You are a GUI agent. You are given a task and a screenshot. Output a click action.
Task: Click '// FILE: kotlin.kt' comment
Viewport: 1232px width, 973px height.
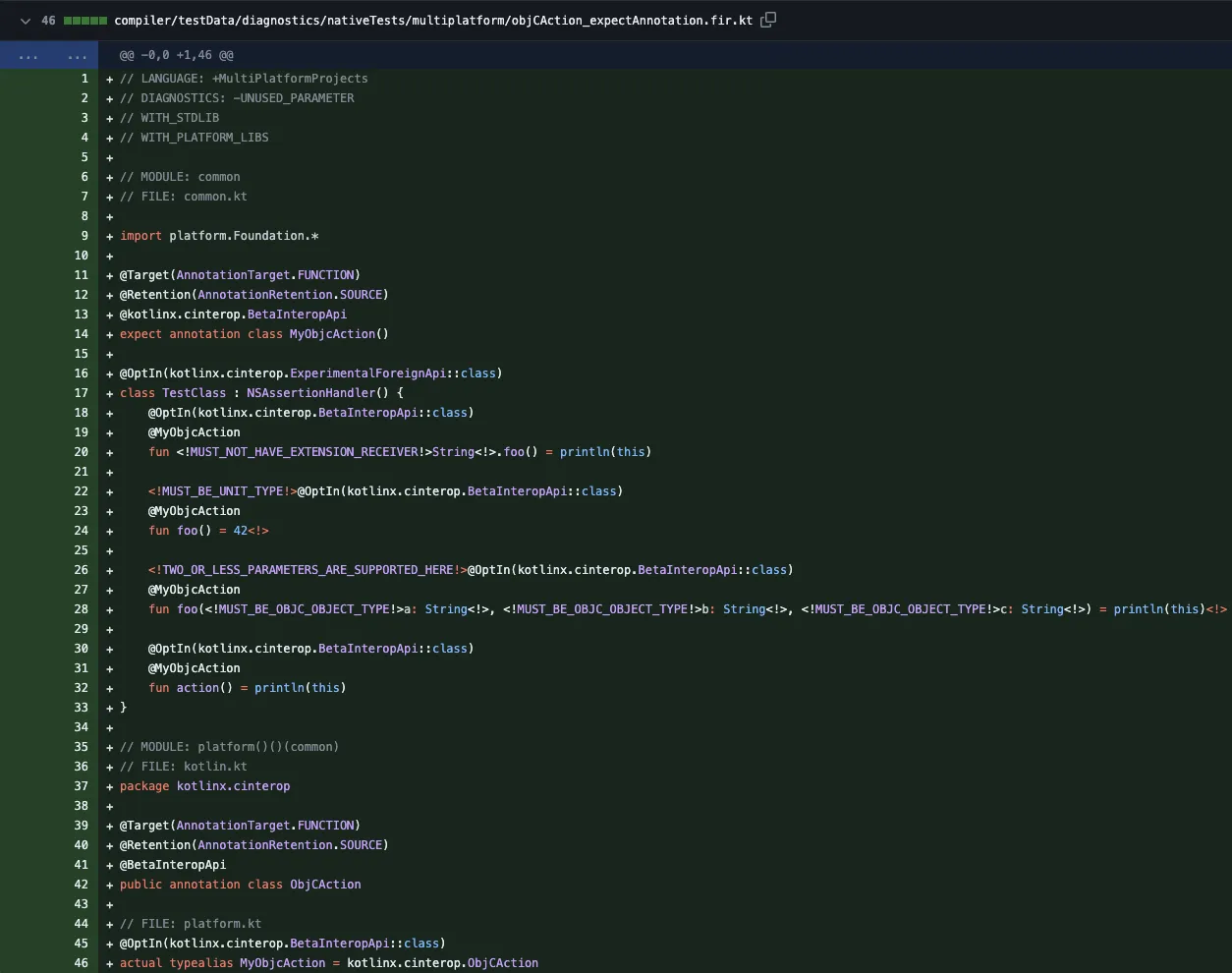pyautogui.click(x=184, y=767)
